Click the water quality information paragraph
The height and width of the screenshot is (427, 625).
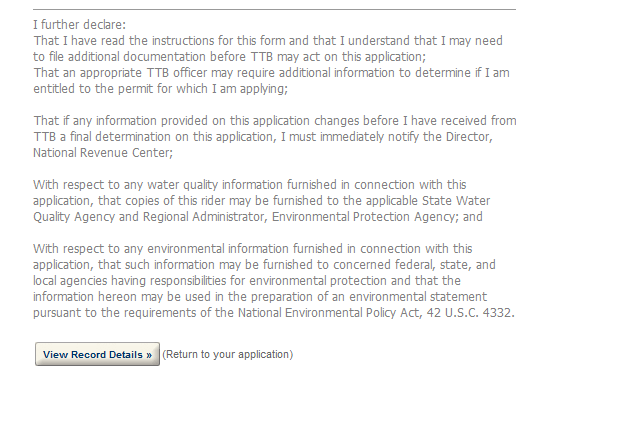pyautogui.click(x=257, y=200)
